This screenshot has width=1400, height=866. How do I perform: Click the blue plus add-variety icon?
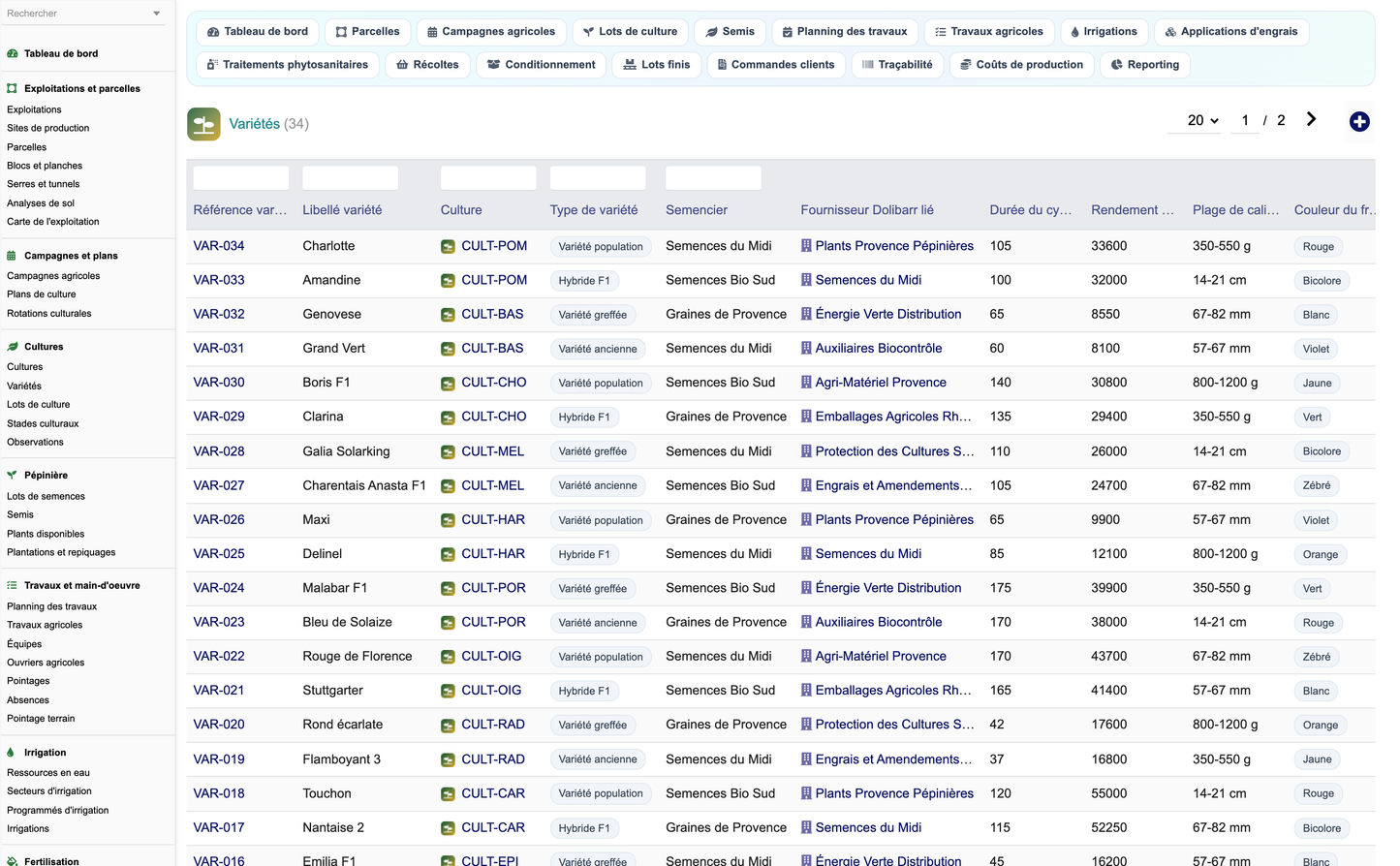click(1359, 121)
